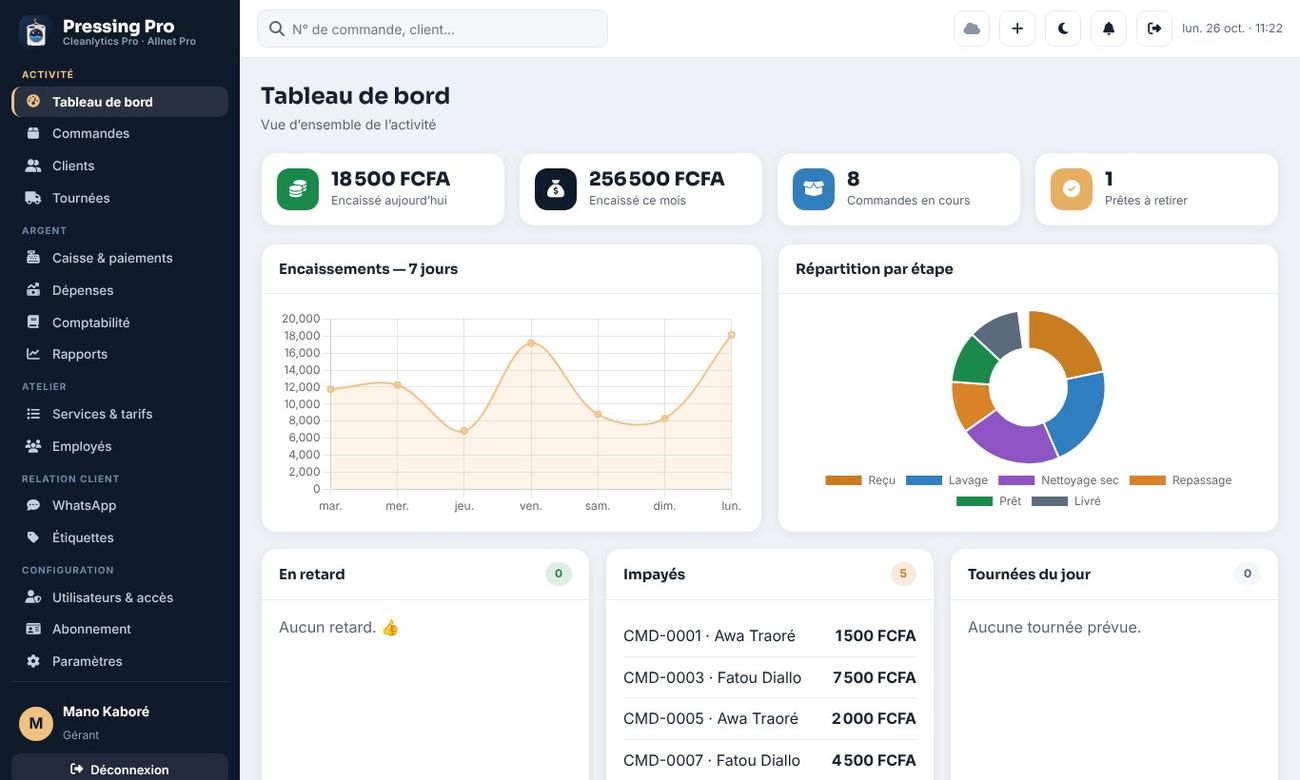
Task: Open Services & tarifs section
Action: (x=120, y=414)
